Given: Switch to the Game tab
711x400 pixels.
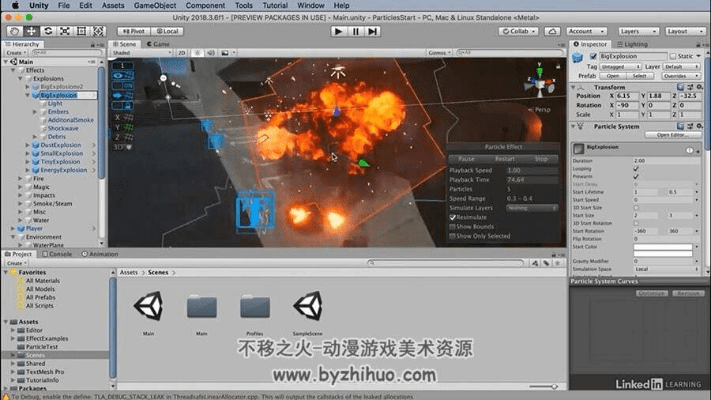Looking at the screenshot, I should 158,44.
